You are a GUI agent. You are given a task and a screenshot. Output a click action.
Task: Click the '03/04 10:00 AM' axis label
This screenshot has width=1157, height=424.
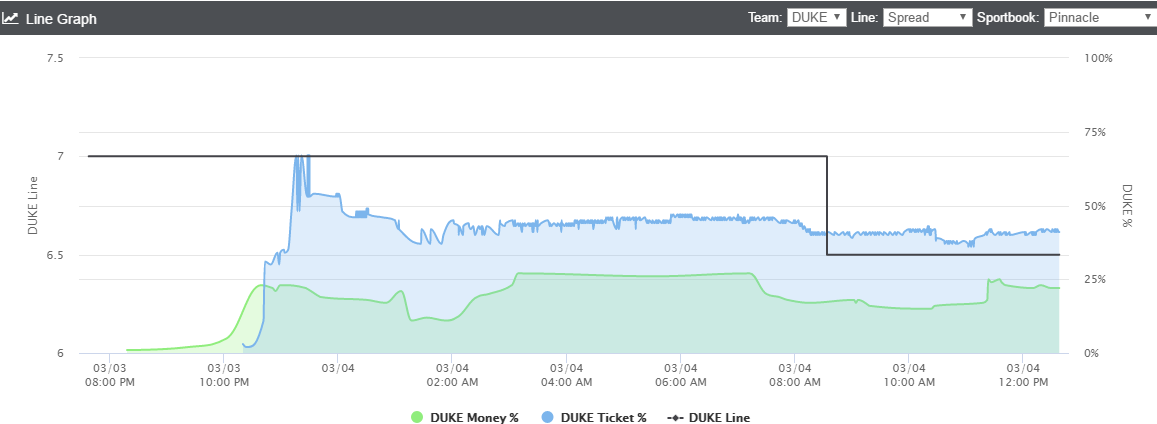(908, 374)
